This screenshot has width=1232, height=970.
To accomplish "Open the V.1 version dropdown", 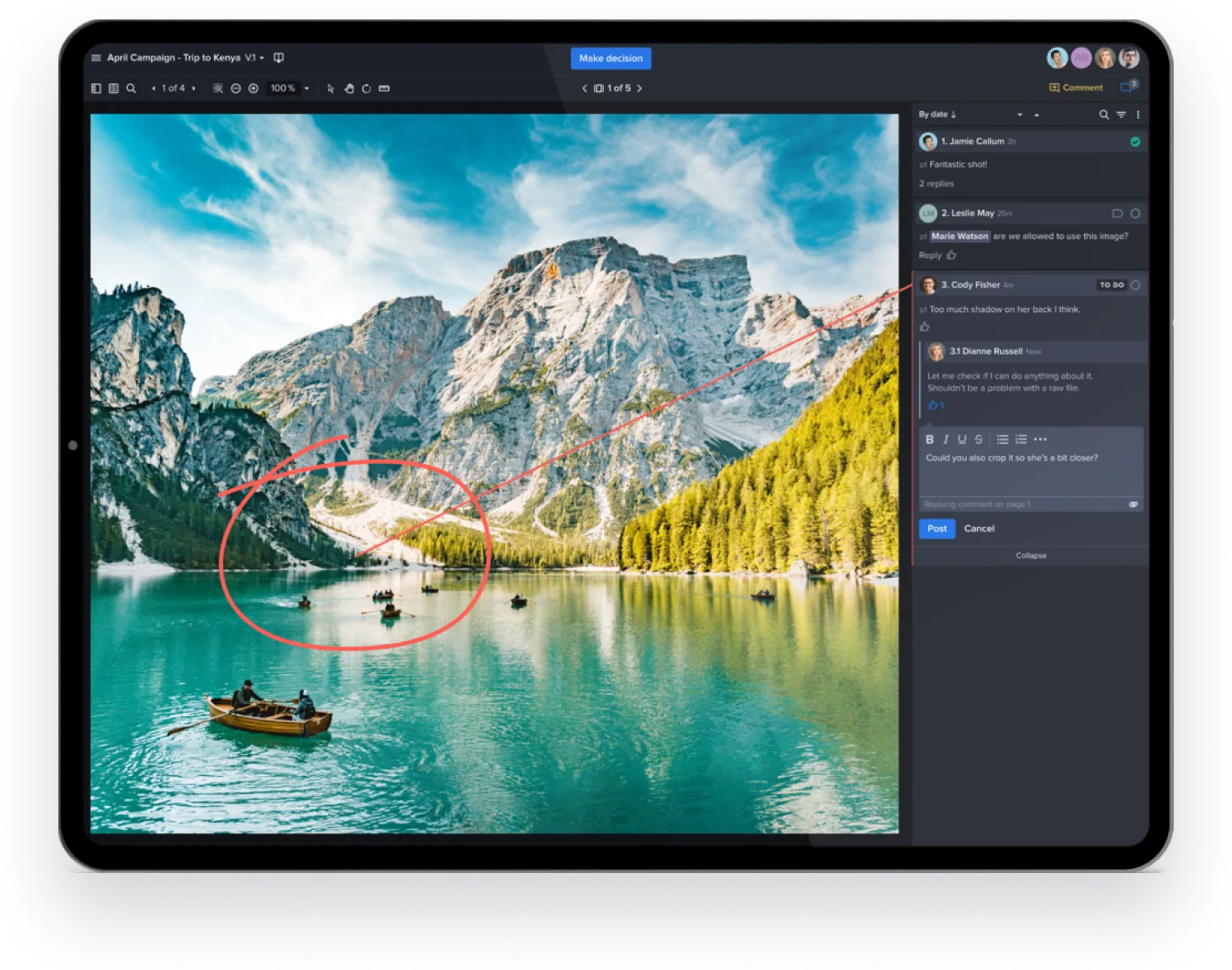I will (255, 58).
